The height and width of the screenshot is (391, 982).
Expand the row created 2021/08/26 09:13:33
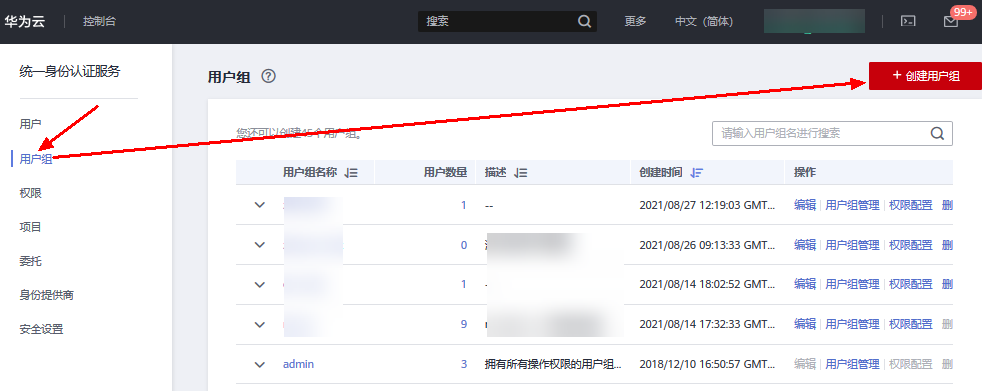tap(260, 244)
